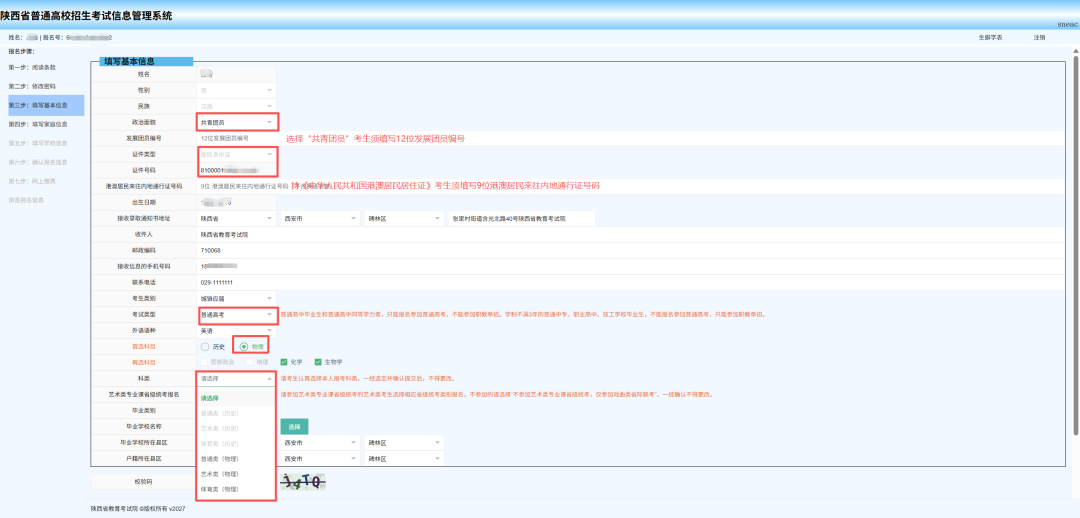Click the 校验码 label

(143, 482)
